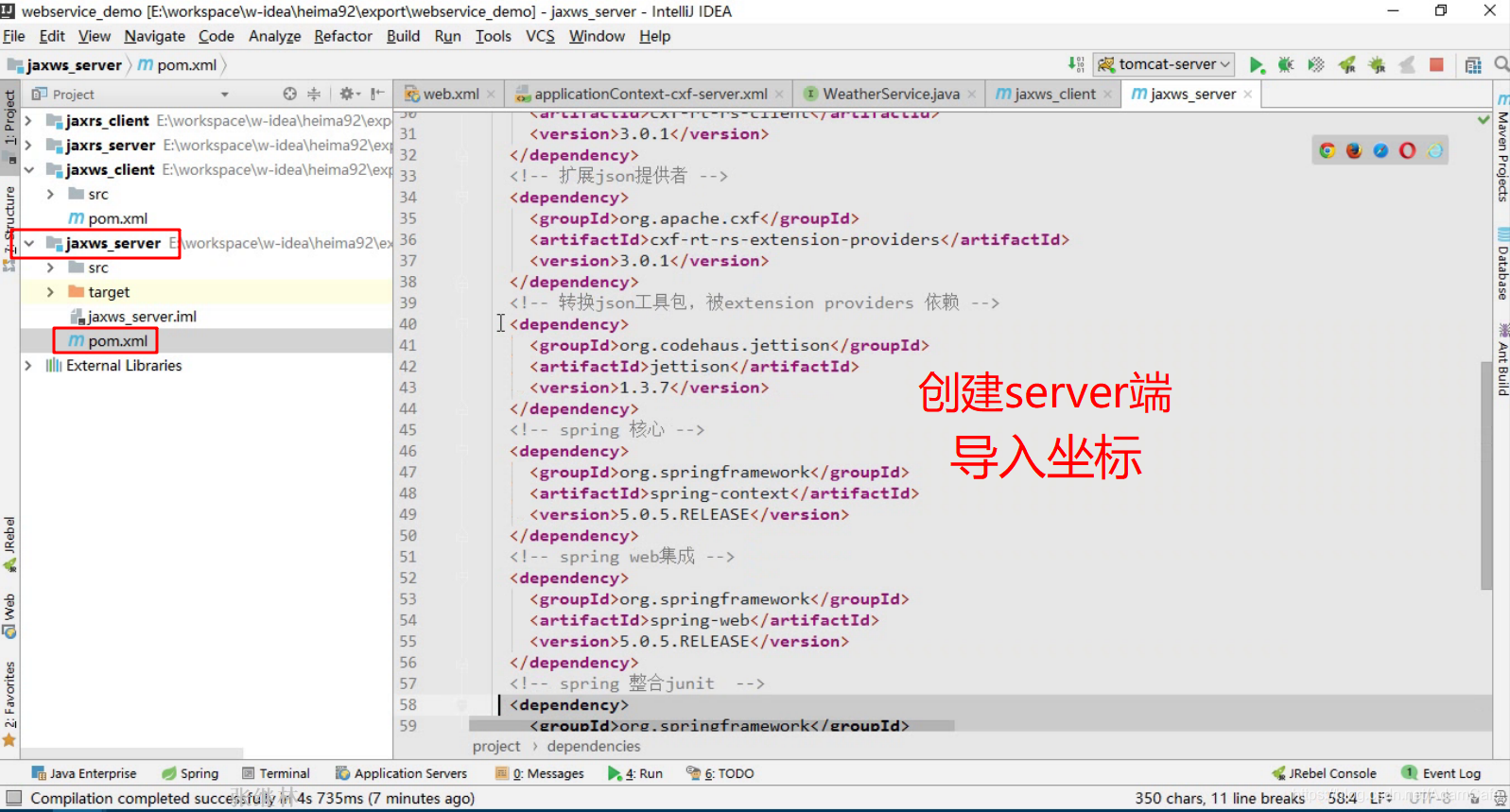Stop the running process red square
The height and width of the screenshot is (812, 1510).
tap(1436, 64)
